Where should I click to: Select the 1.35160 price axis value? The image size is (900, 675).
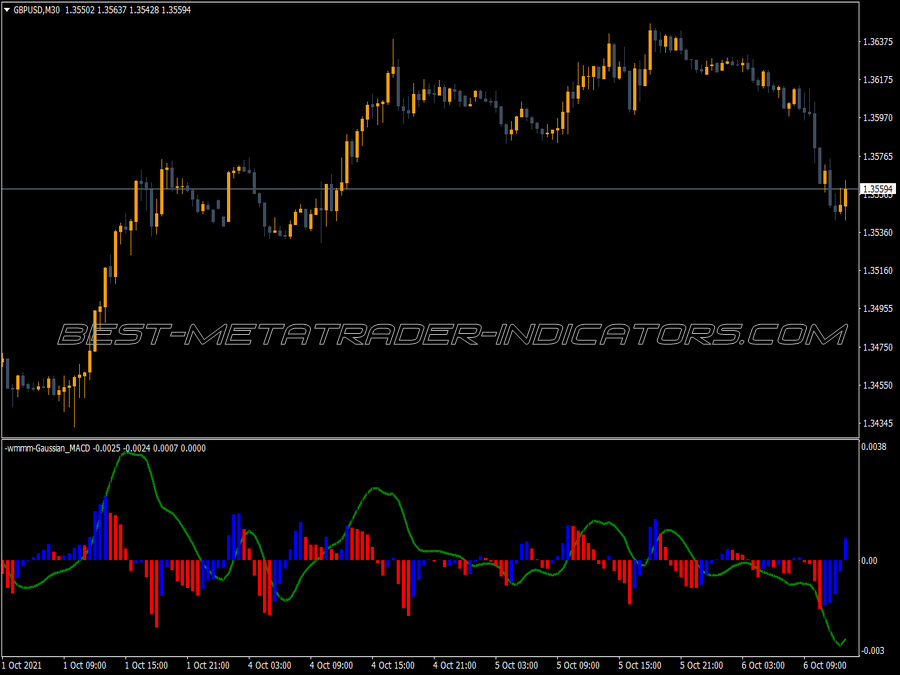[878, 270]
